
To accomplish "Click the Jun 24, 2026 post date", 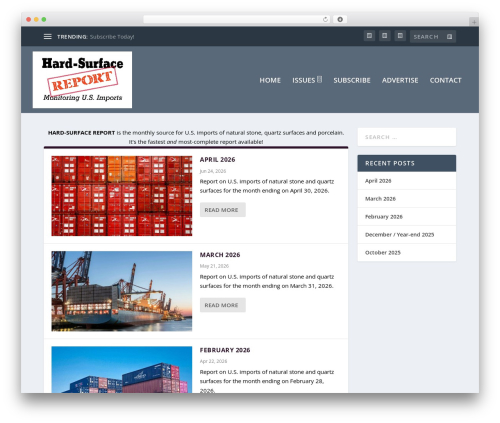I will tap(213, 171).
